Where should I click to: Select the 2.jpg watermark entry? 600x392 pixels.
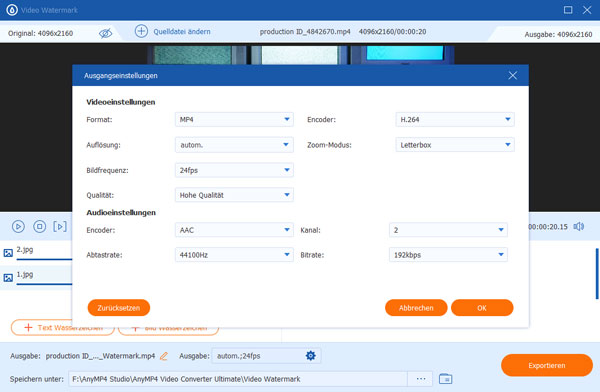coord(36,252)
